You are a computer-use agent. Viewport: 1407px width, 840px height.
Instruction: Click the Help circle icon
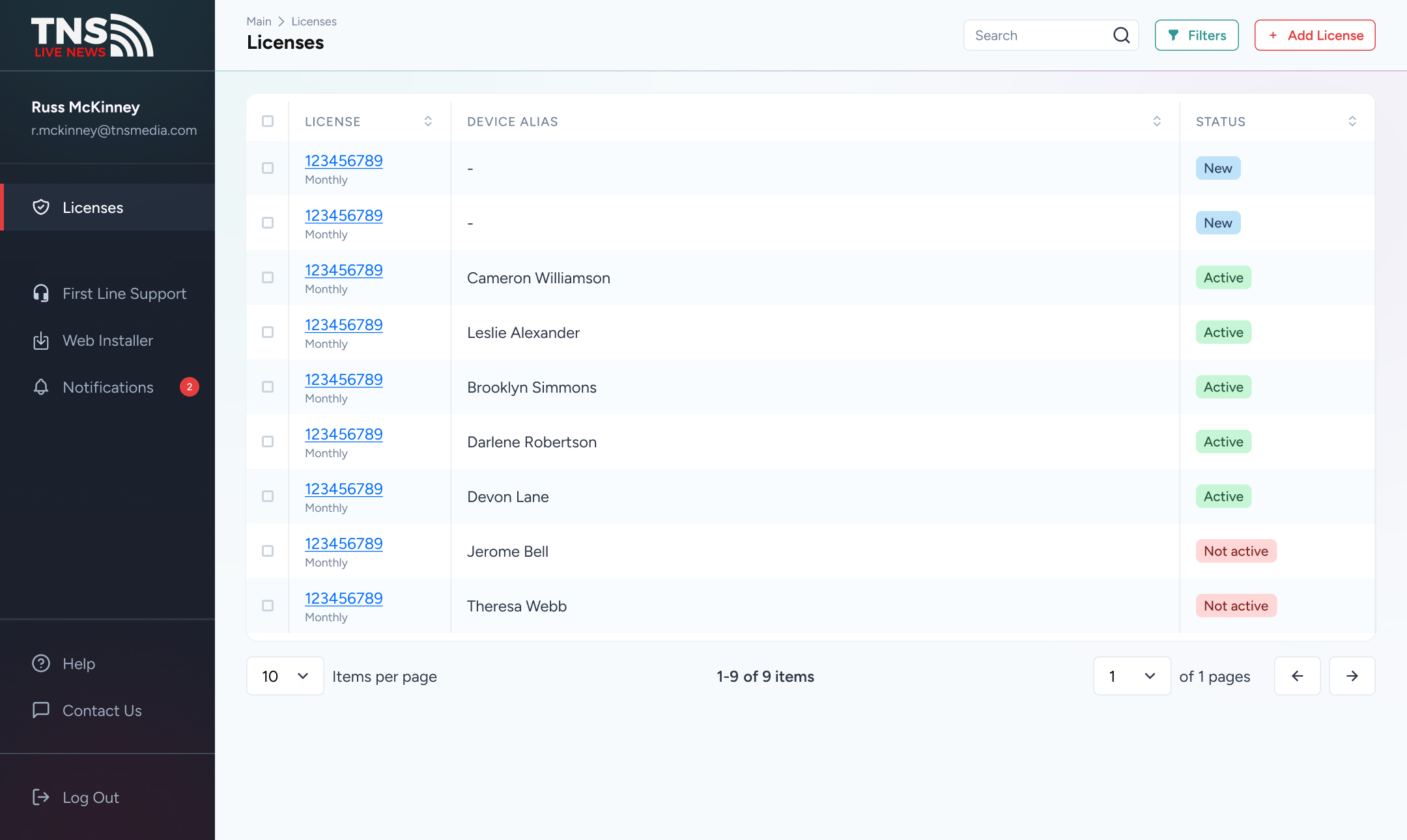pyautogui.click(x=41, y=663)
